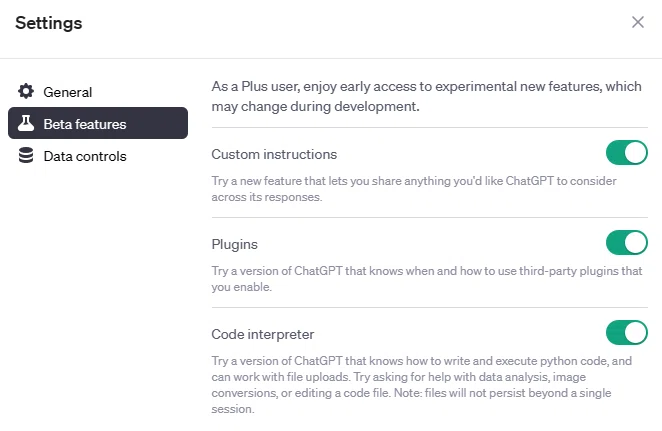Click the Custom instructions heading

click(x=274, y=155)
